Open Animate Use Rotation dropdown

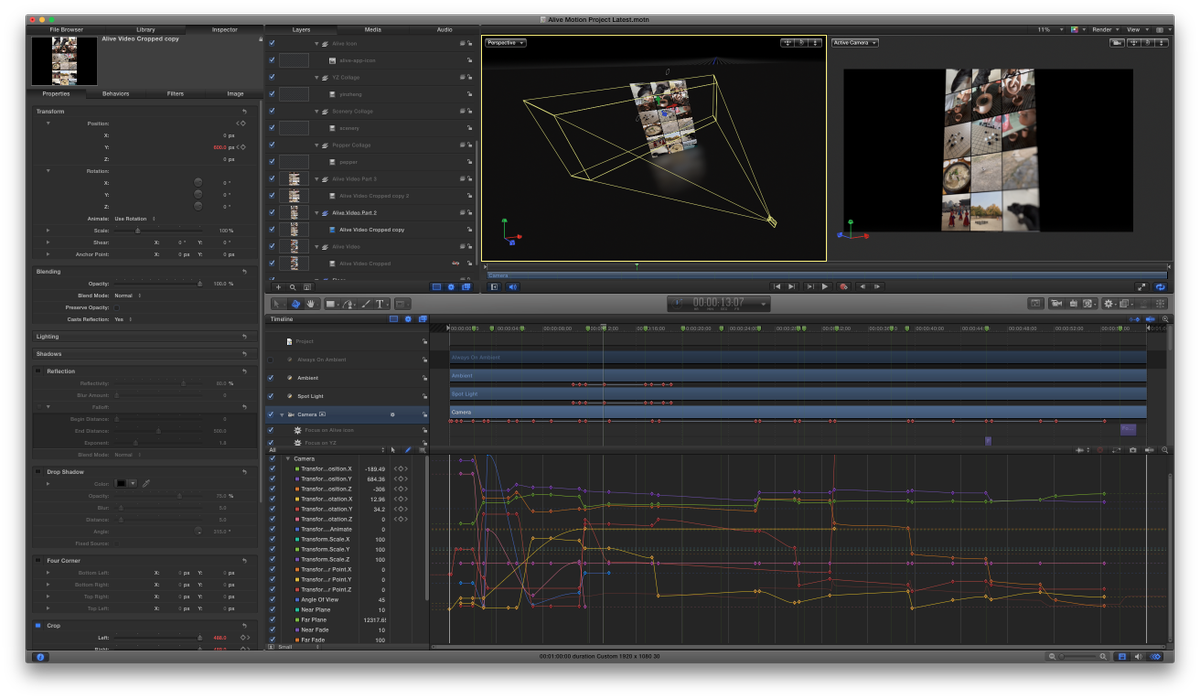(x=135, y=219)
